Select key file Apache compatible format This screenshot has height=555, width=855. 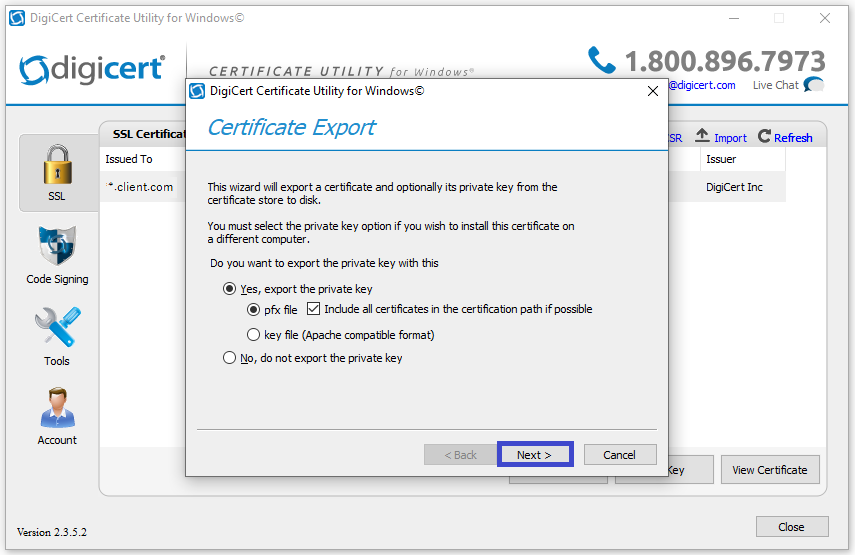253,335
